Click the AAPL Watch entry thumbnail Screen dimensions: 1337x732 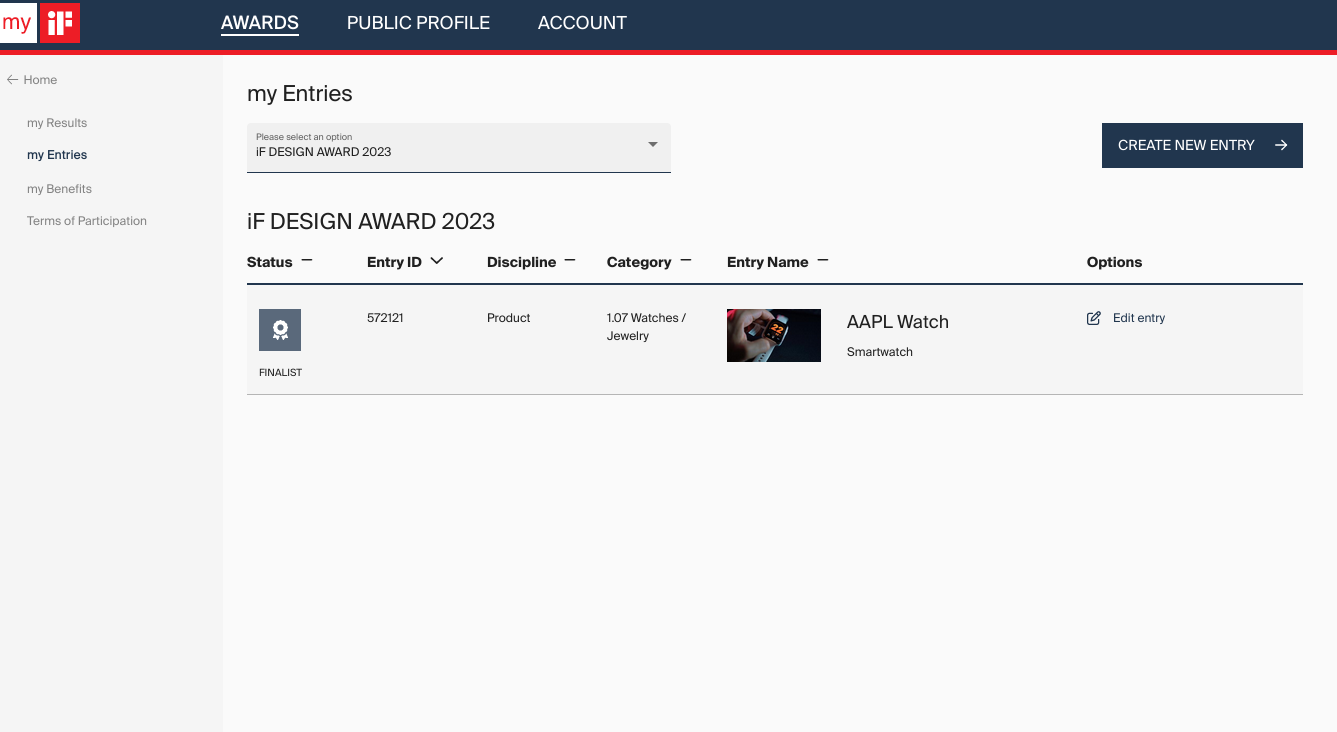tap(773, 335)
